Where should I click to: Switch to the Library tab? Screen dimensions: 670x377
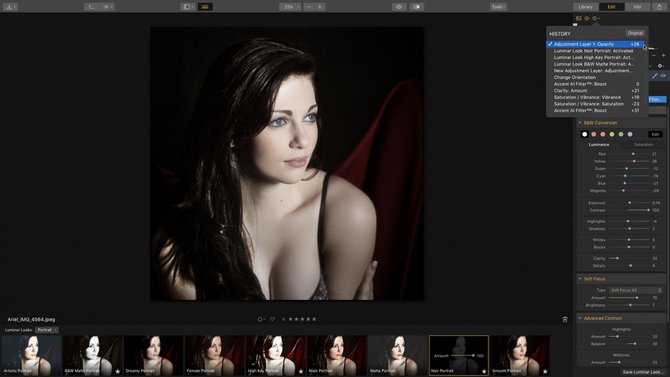tap(585, 7)
